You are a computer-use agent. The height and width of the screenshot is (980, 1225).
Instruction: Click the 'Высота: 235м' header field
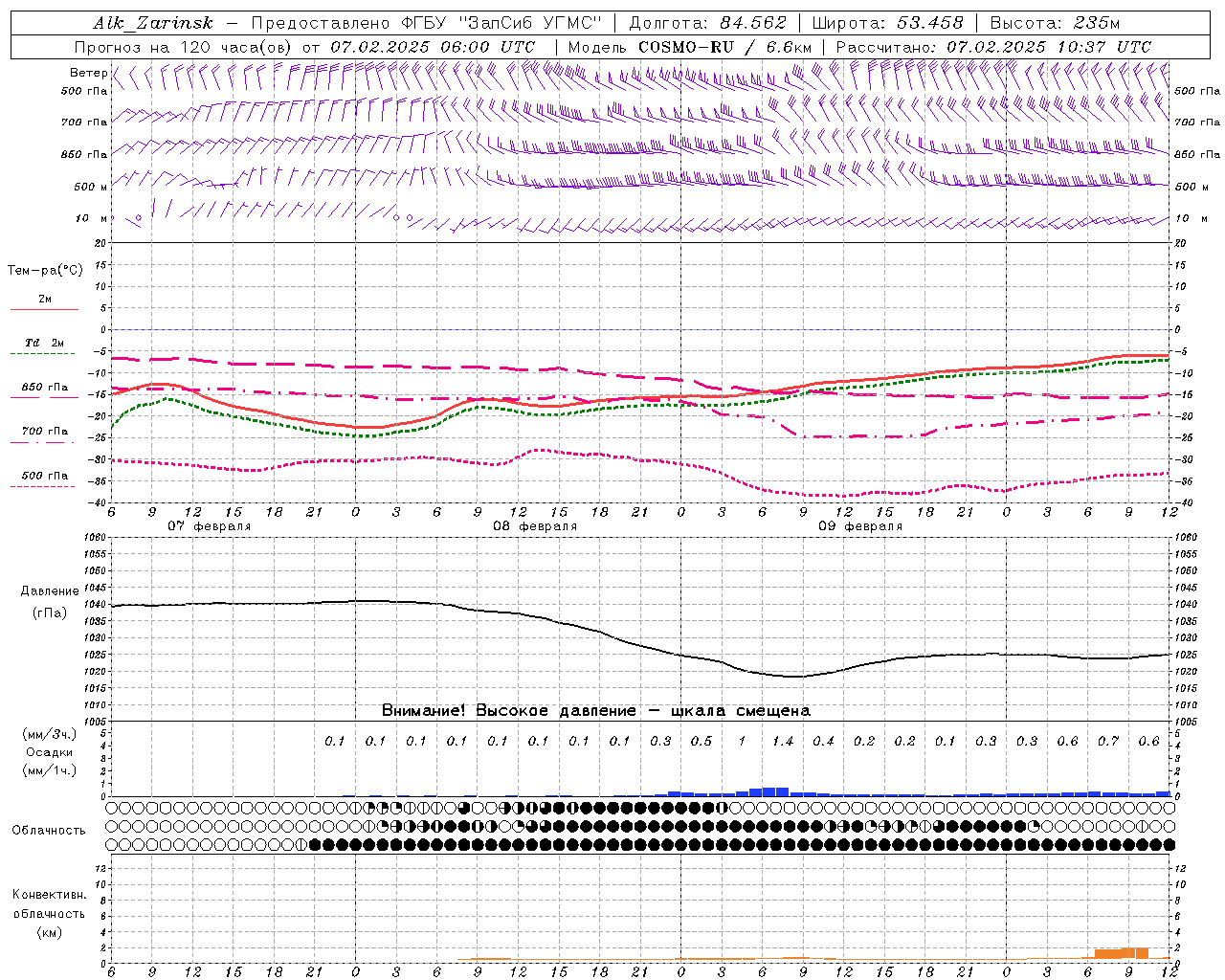pos(1055,23)
